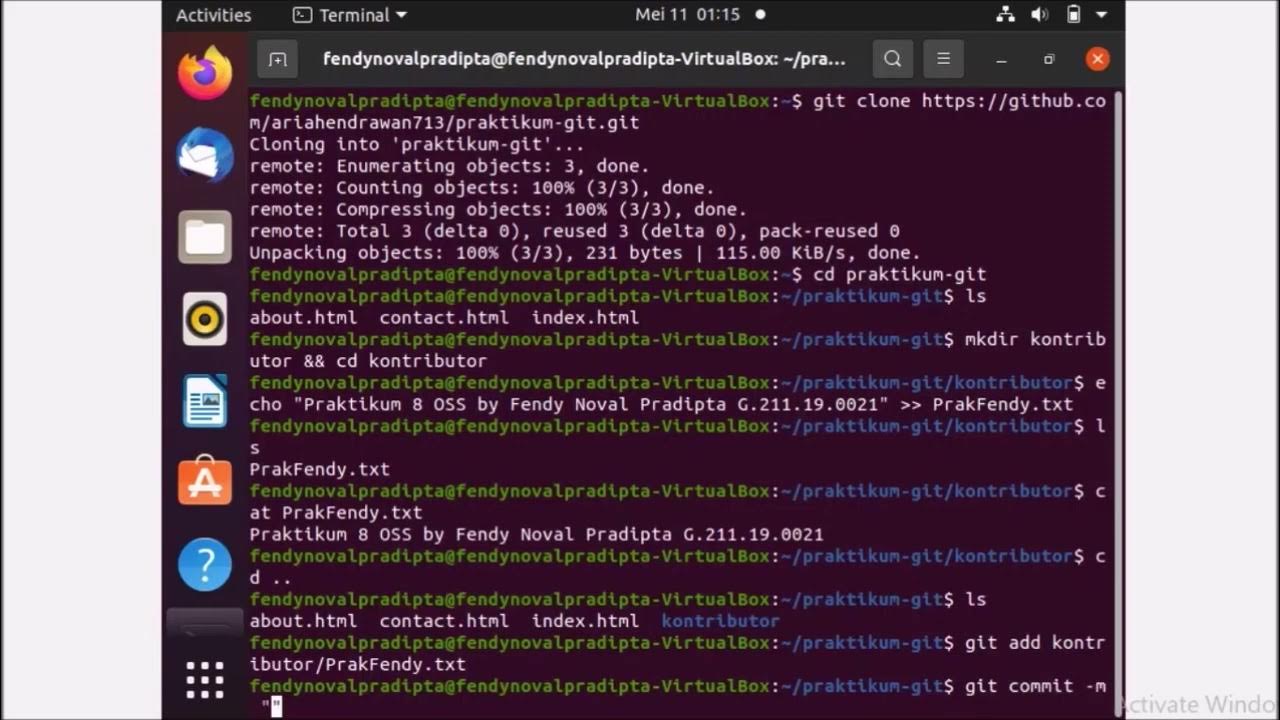Close the terminal window
1280x720 pixels.
click(1097, 59)
